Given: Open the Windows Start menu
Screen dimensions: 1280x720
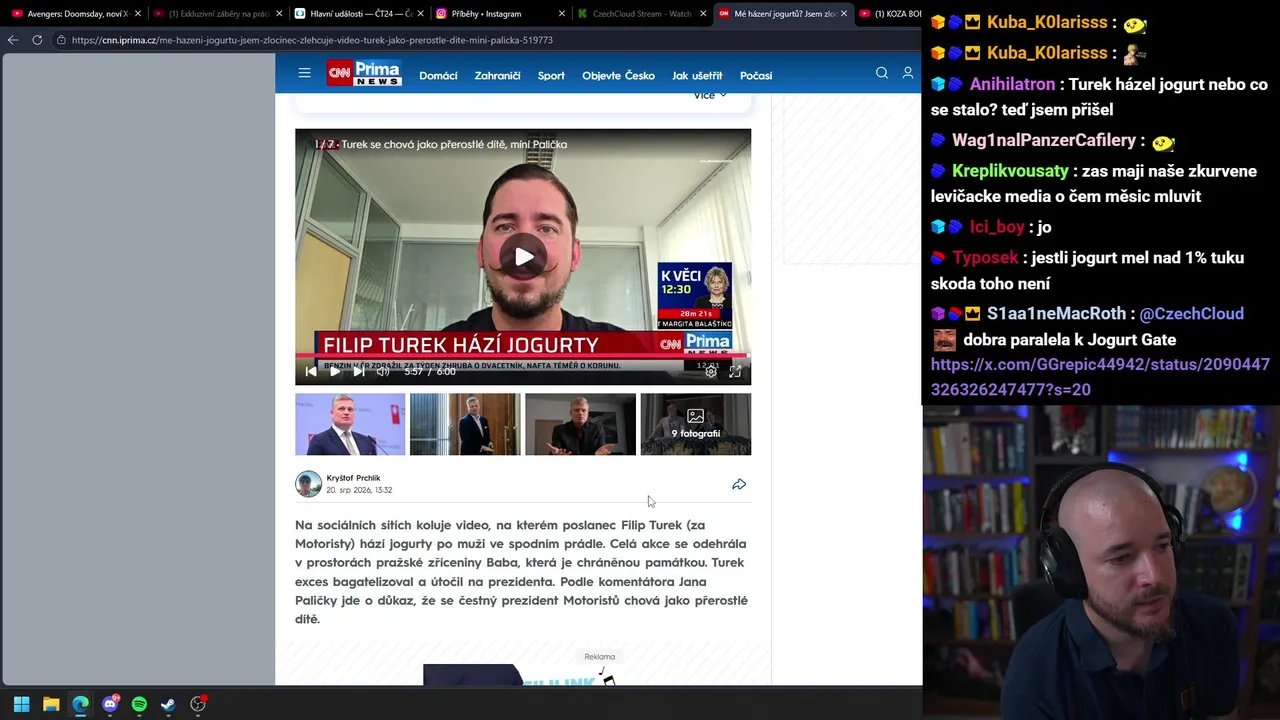Looking at the screenshot, I should [22, 704].
